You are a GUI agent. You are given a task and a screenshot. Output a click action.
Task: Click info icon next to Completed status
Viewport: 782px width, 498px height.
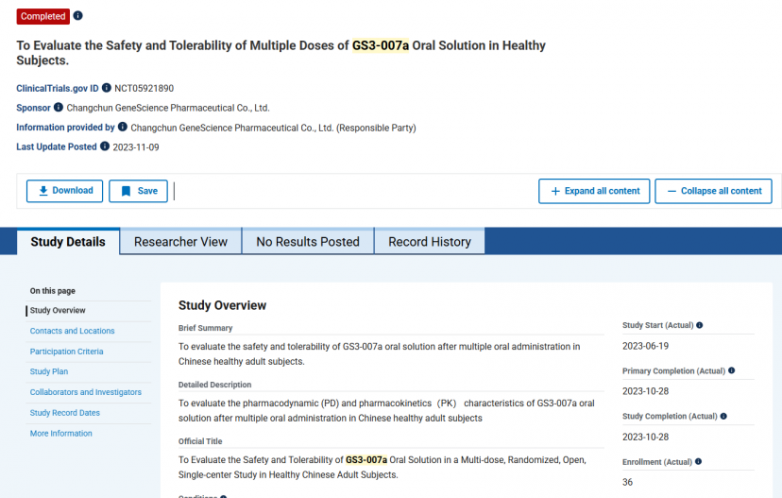[79, 16]
